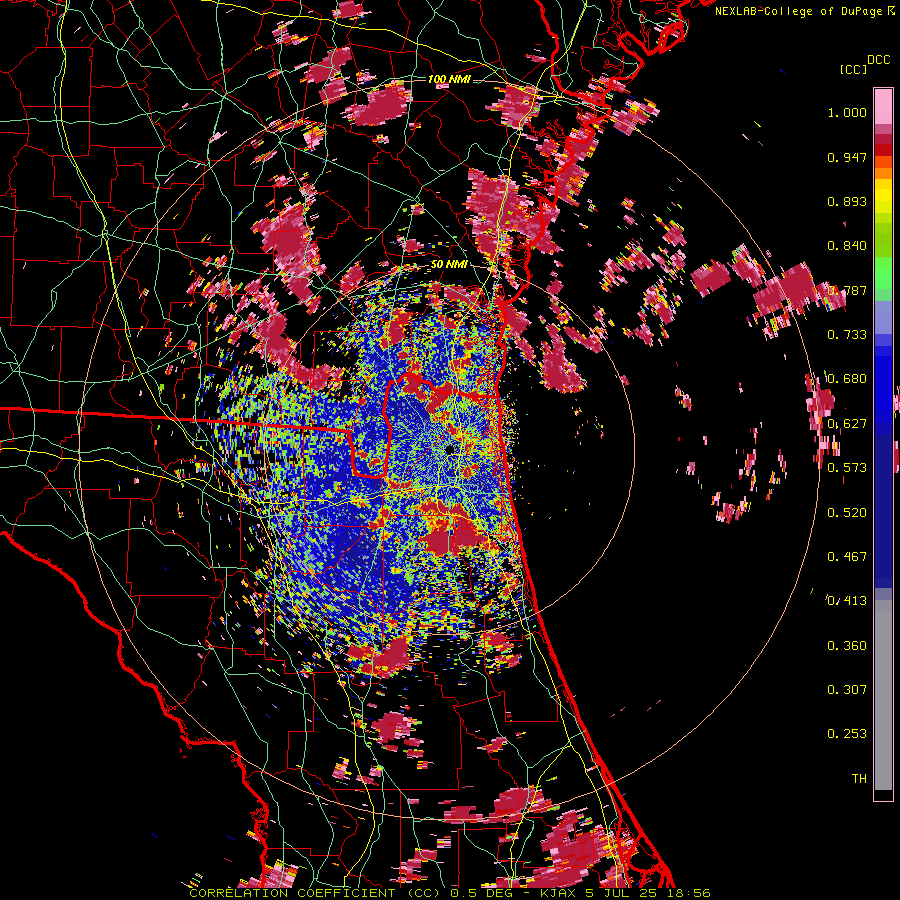
Task: Click the 50 NMI range ring label
Action: (x=449, y=265)
